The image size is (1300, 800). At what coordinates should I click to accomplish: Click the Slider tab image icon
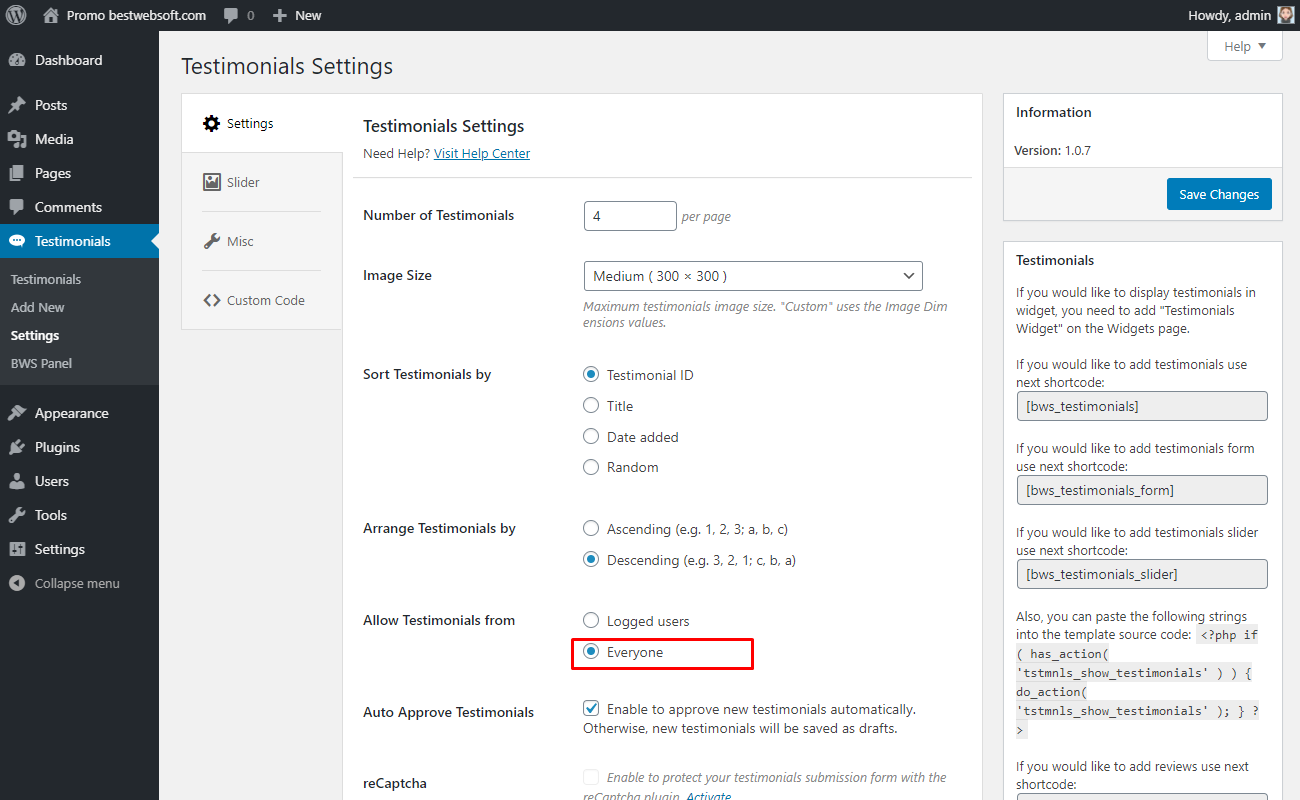(211, 182)
